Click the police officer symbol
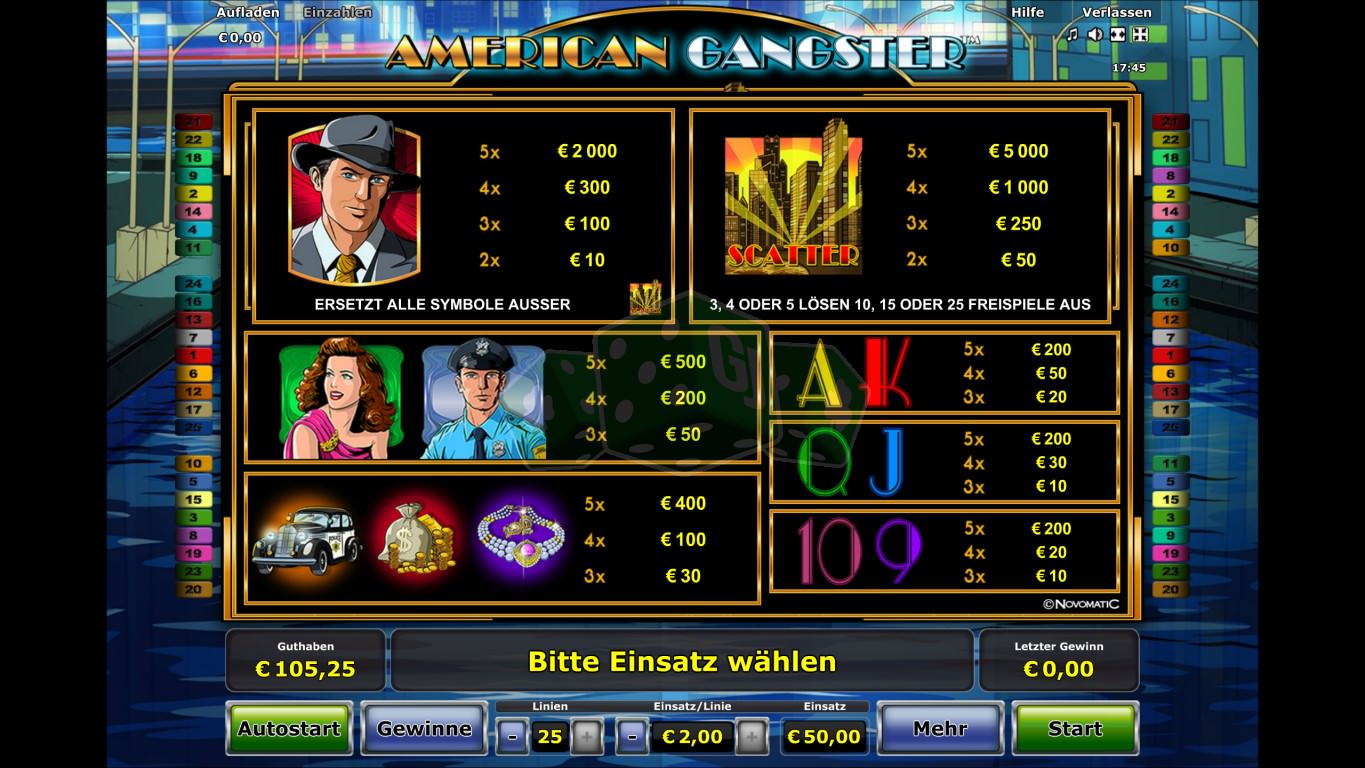 pyautogui.click(x=484, y=399)
